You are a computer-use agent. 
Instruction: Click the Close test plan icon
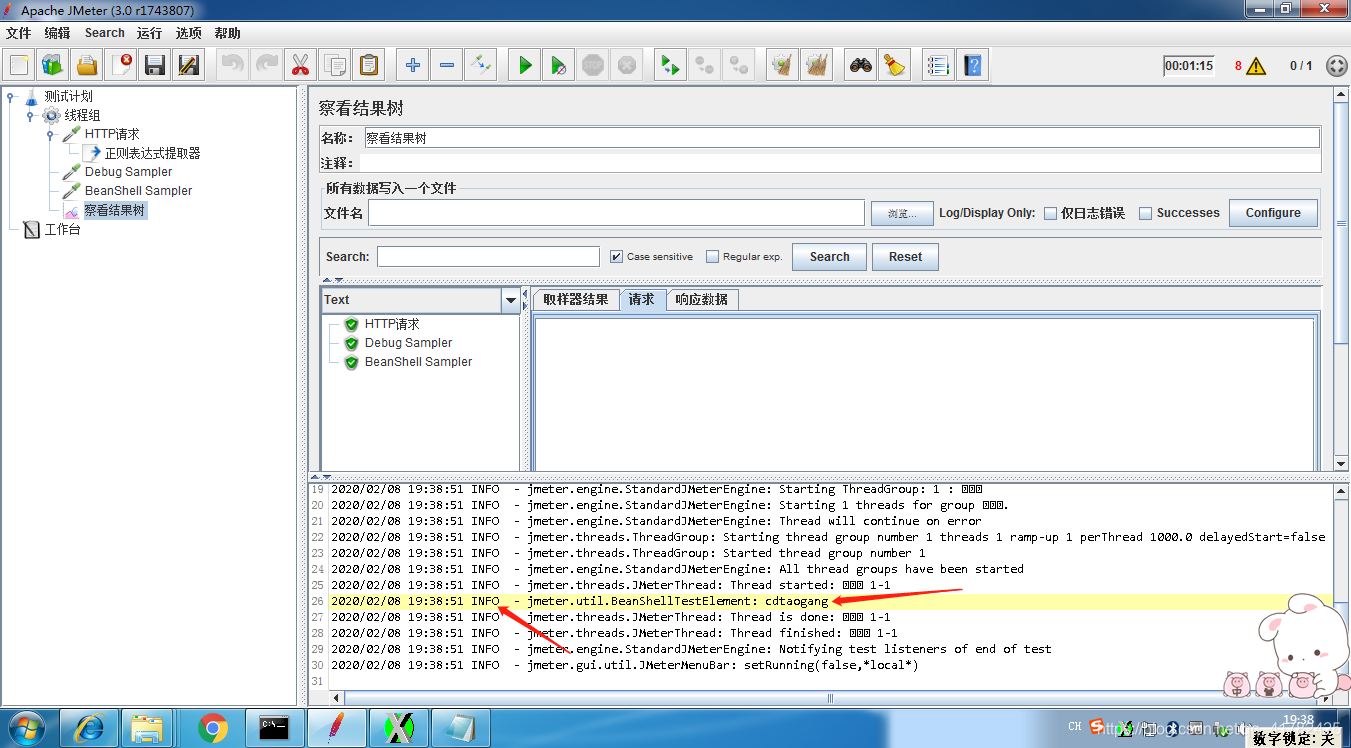pos(121,65)
